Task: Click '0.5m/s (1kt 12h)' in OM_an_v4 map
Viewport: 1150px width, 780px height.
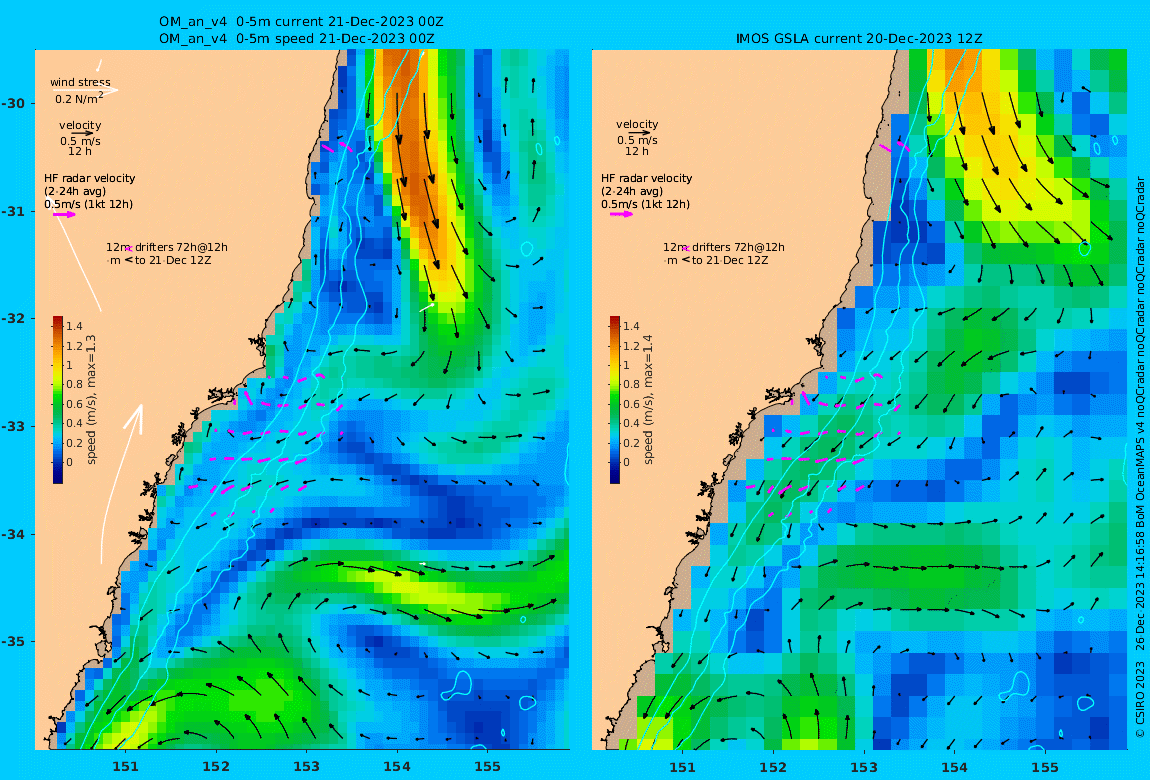Action: (89, 205)
